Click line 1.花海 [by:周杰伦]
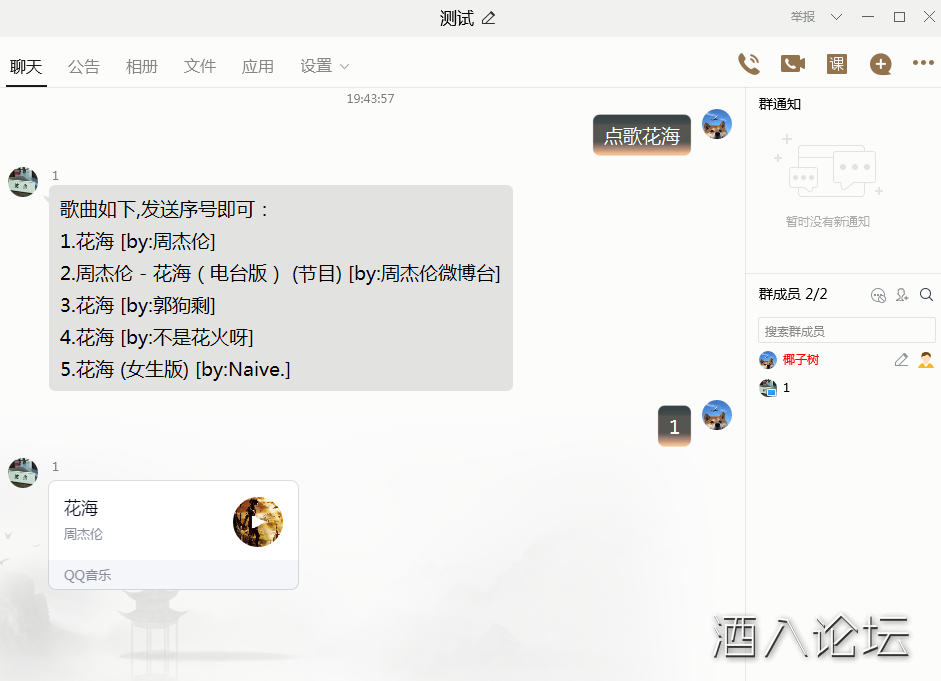 (x=137, y=241)
